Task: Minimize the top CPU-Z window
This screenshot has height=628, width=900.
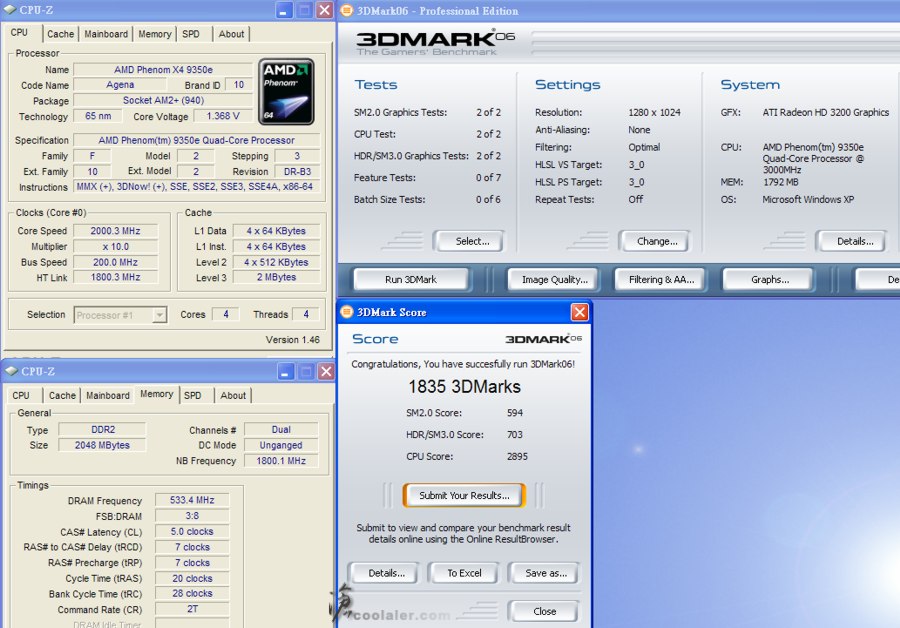Action: 284,10
